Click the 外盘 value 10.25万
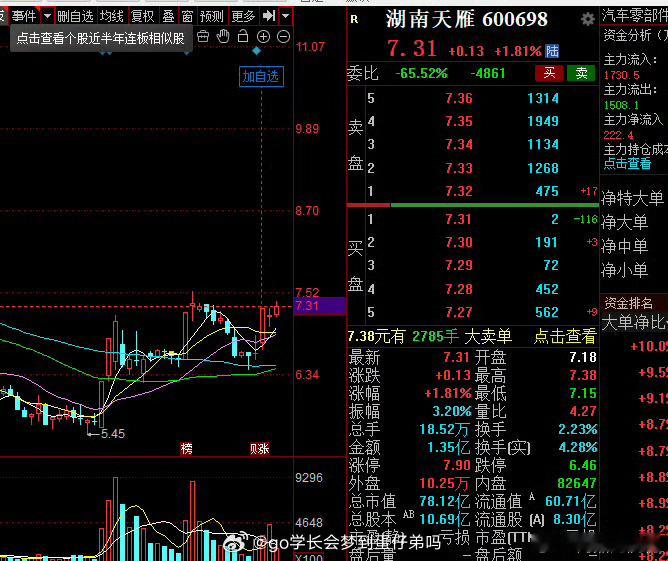Viewport: 668px width, 561px height. 444,483
